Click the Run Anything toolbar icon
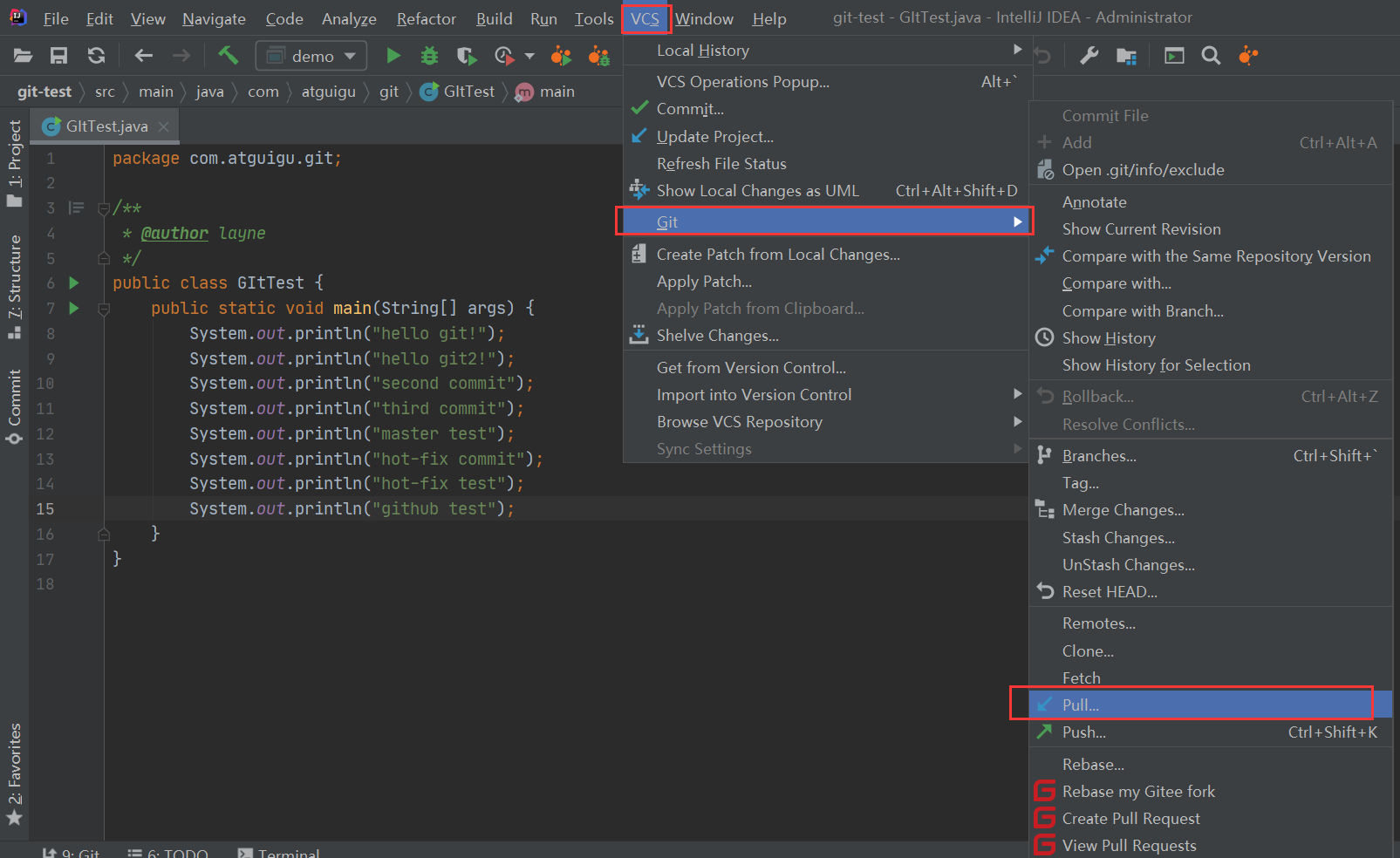 coord(1174,56)
